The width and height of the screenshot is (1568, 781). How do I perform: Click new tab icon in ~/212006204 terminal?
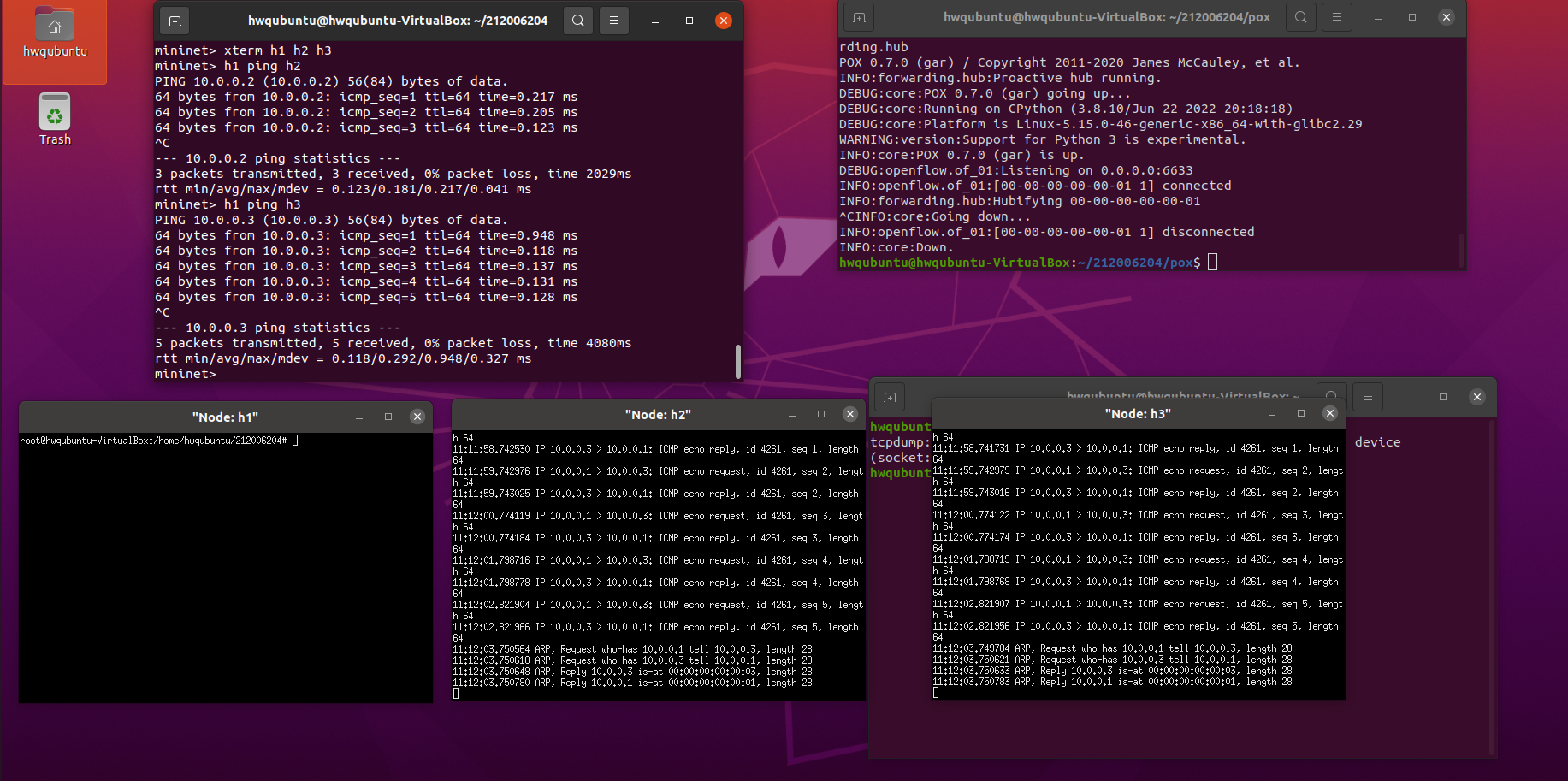click(x=175, y=21)
